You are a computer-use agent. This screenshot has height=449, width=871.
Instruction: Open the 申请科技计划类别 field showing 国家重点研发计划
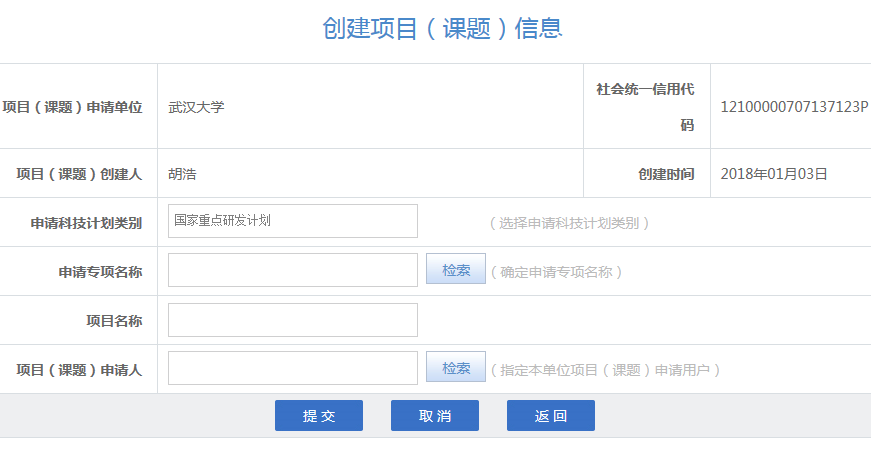pyautogui.click(x=292, y=221)
